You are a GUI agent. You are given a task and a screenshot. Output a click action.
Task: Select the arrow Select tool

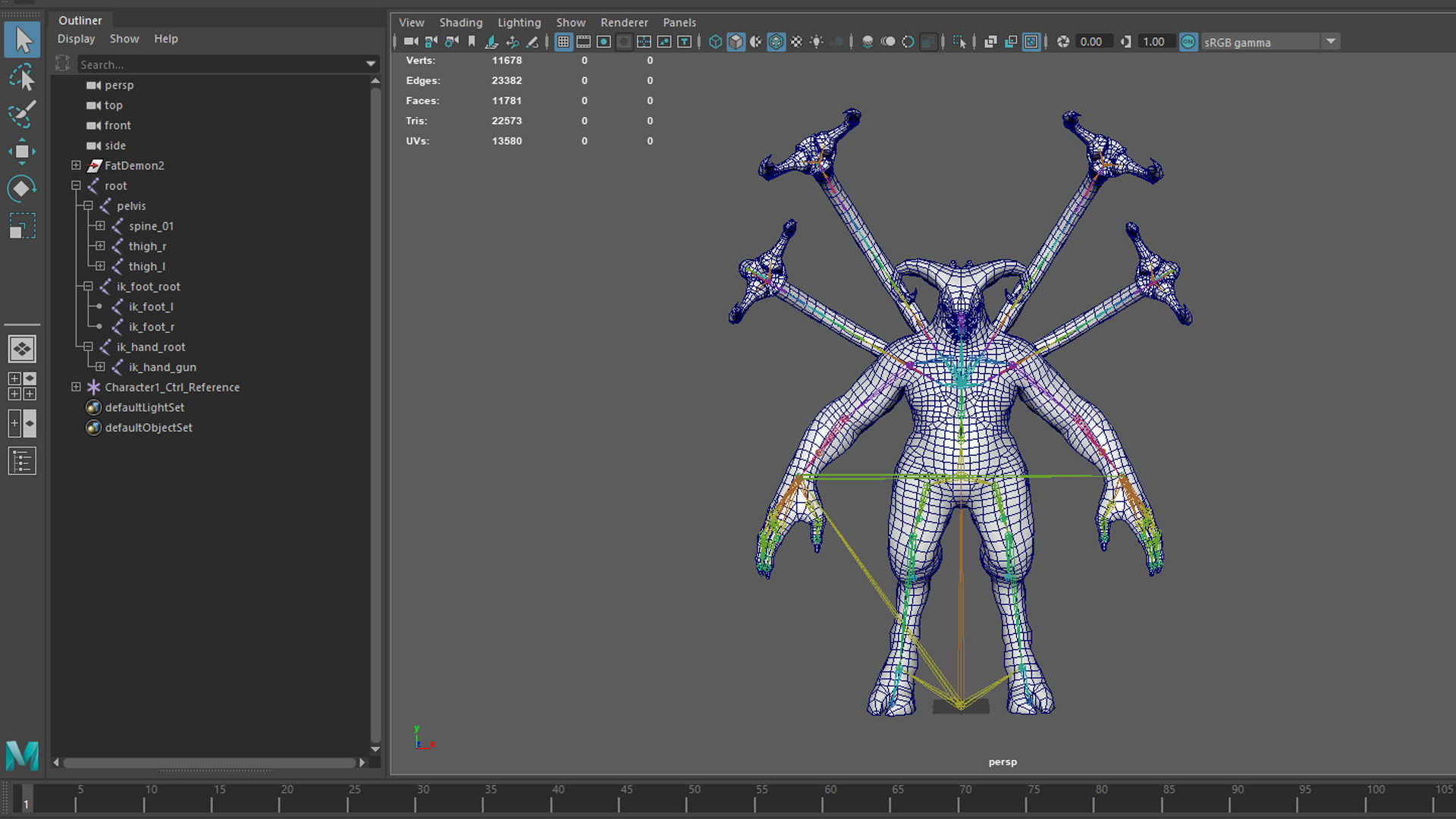pyautogui.click(x=22, y=39)
